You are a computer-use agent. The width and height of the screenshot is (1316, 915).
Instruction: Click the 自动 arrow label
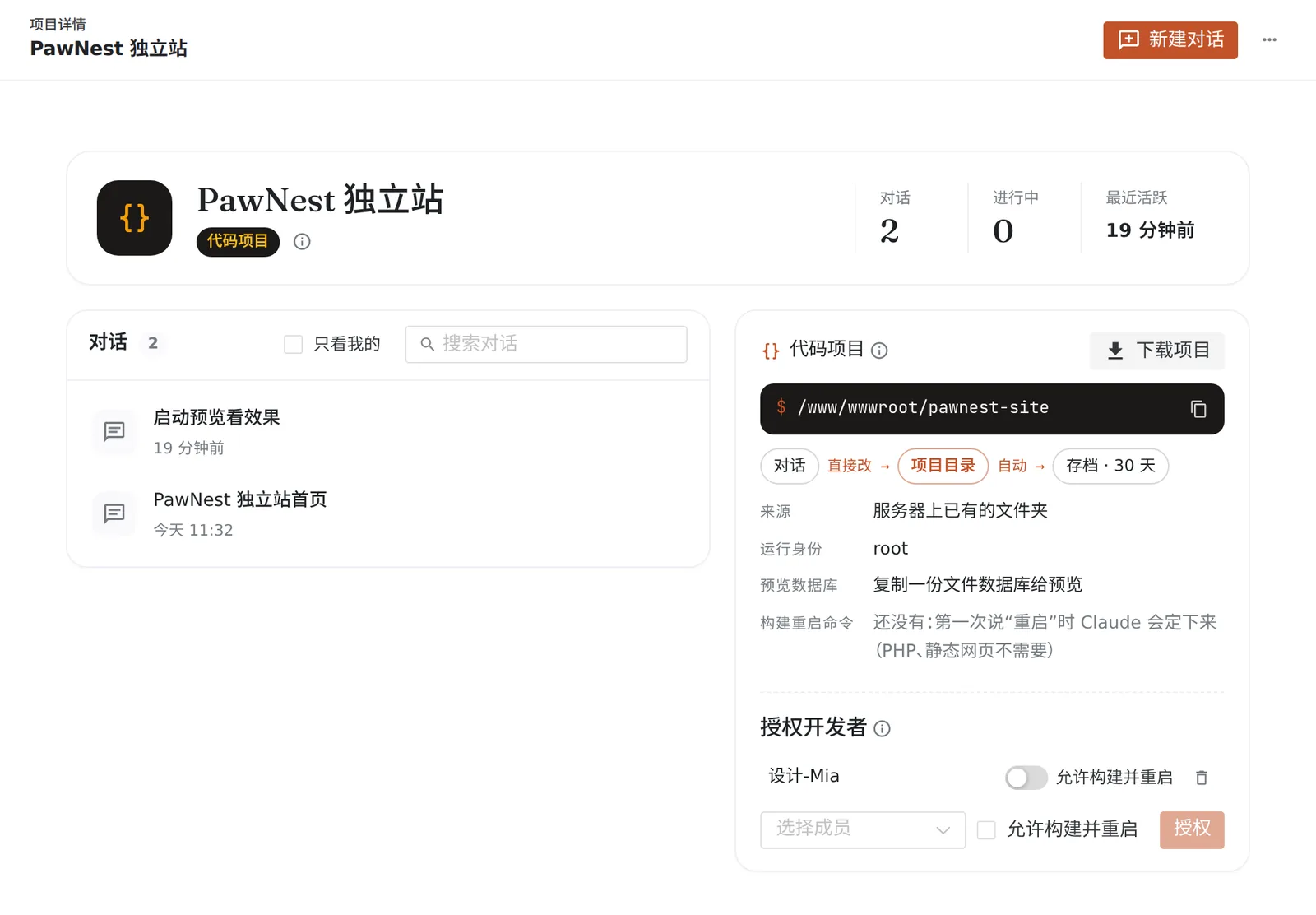(x=1021, y=466)
